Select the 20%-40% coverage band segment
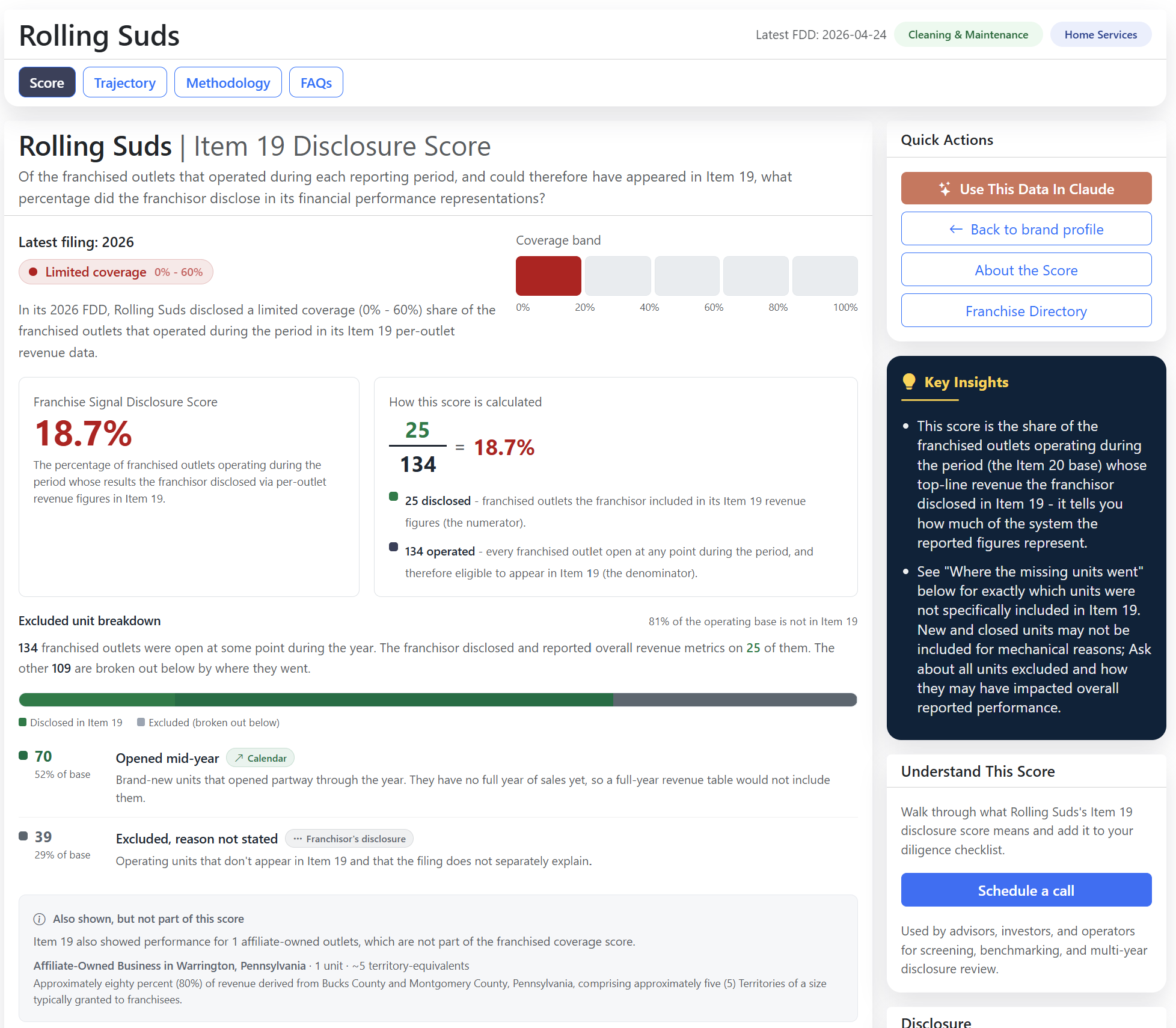The width and height of the screenshot is (1176, 1028). 617,275
